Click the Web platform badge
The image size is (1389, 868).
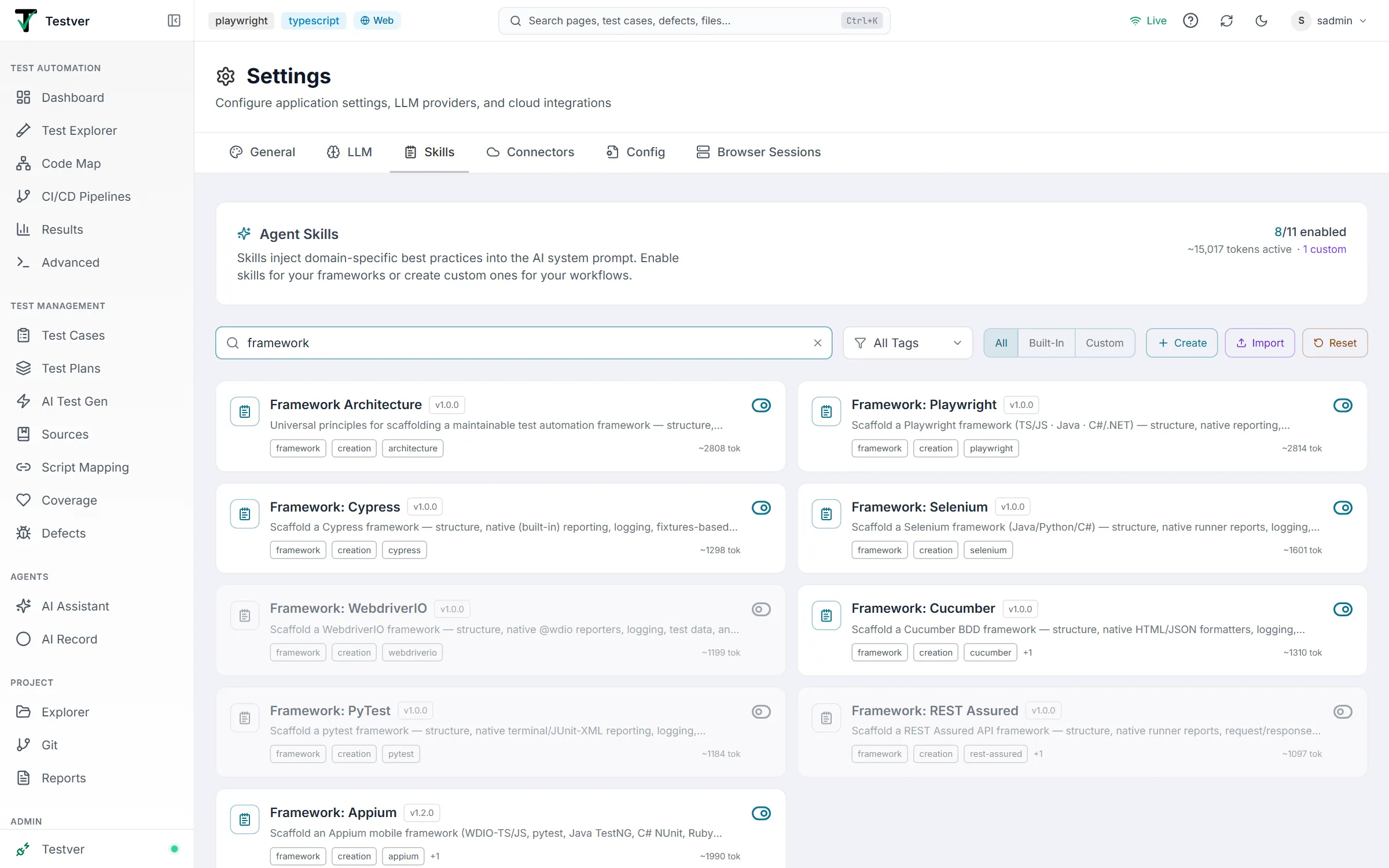(x=377, y=21)
